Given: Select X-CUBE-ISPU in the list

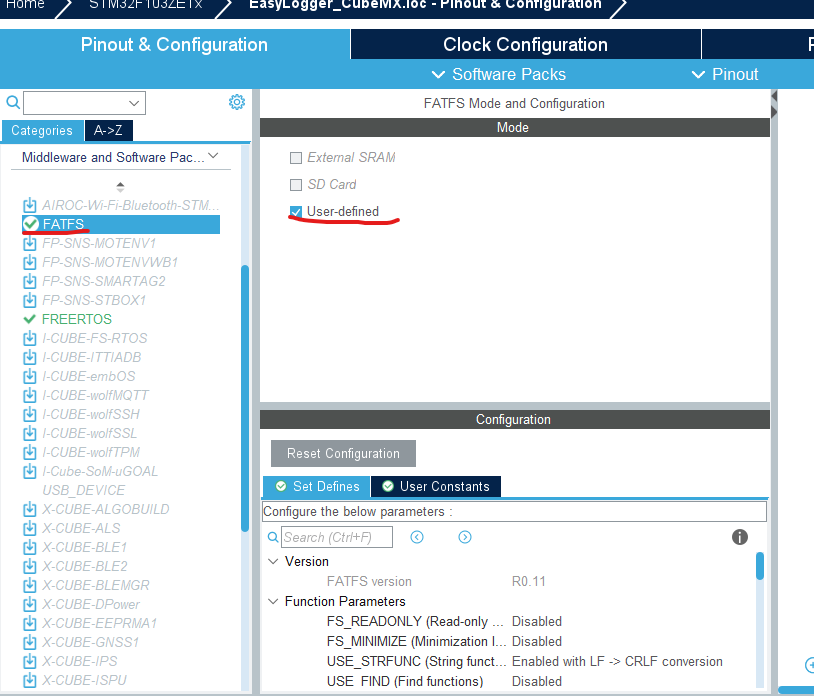Looking at the screenshot, I should (84, 680).
